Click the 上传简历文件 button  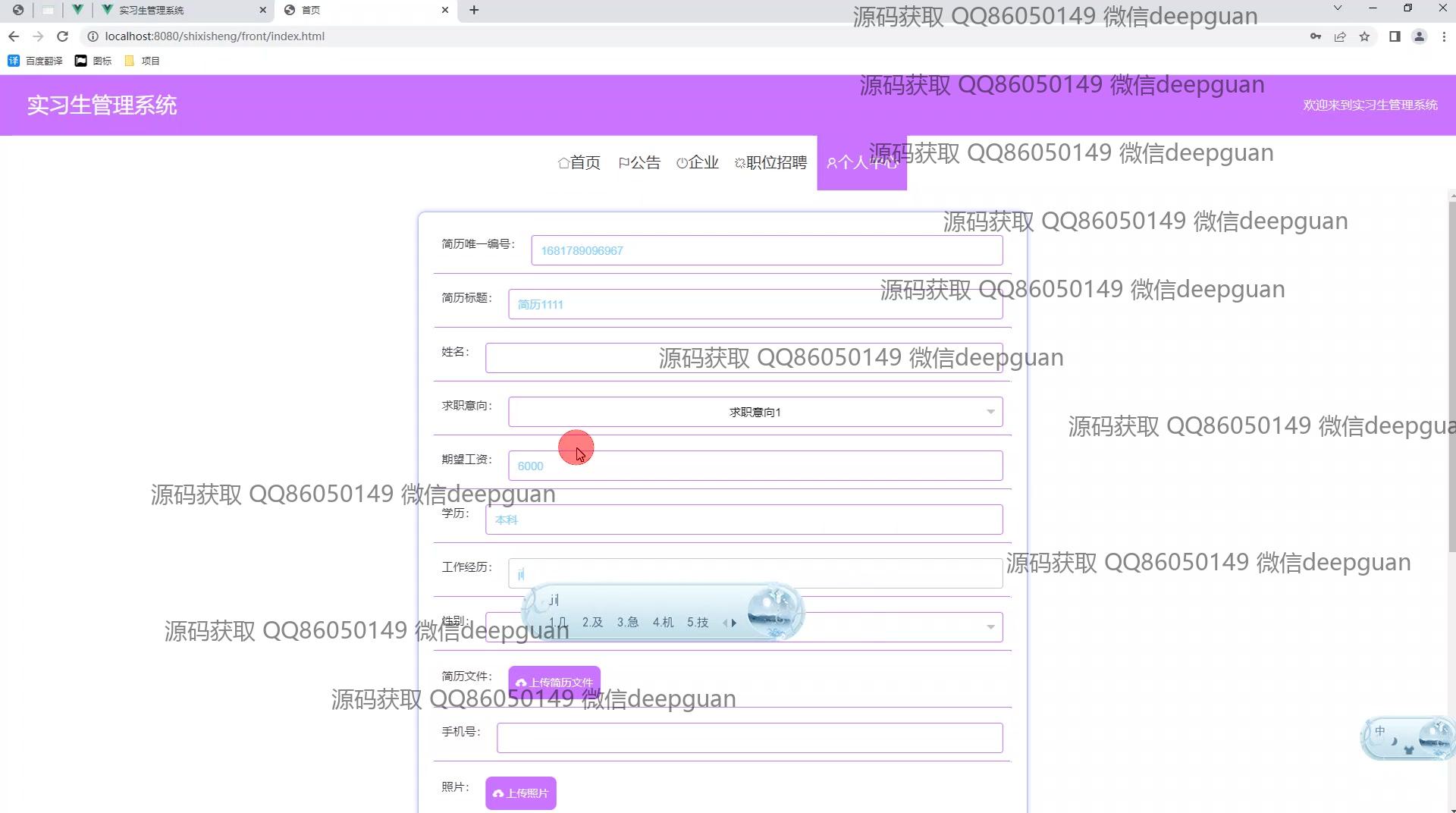(554, 683)
